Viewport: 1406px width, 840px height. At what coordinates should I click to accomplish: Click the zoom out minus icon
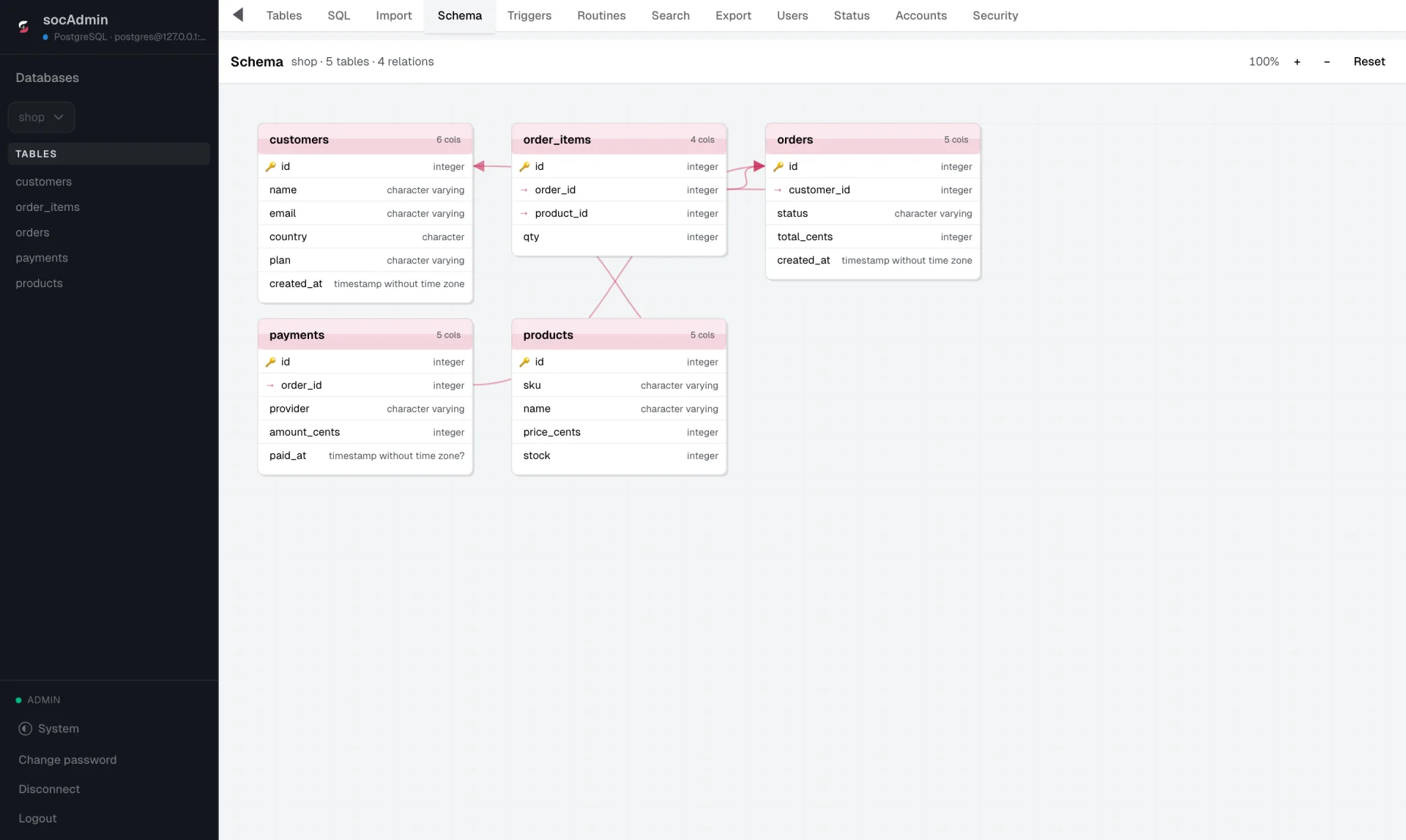1327,62
